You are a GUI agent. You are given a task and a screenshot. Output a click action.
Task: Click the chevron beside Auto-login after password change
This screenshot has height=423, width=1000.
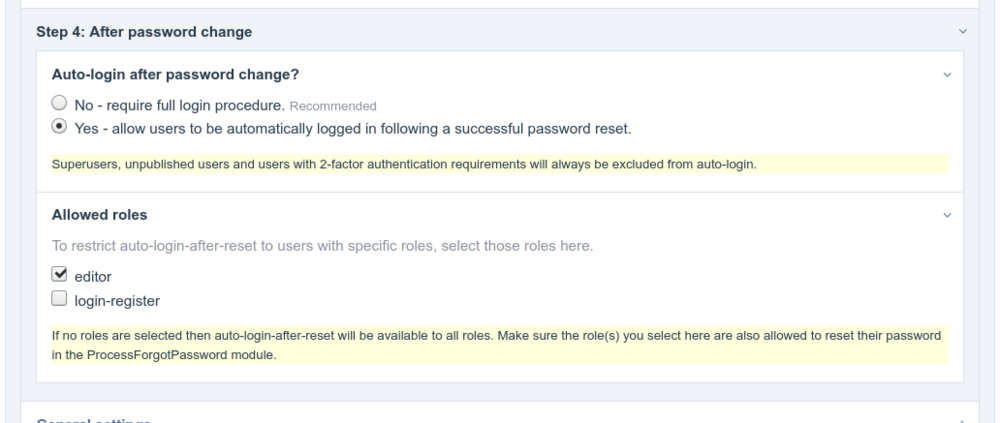(947, 75)
